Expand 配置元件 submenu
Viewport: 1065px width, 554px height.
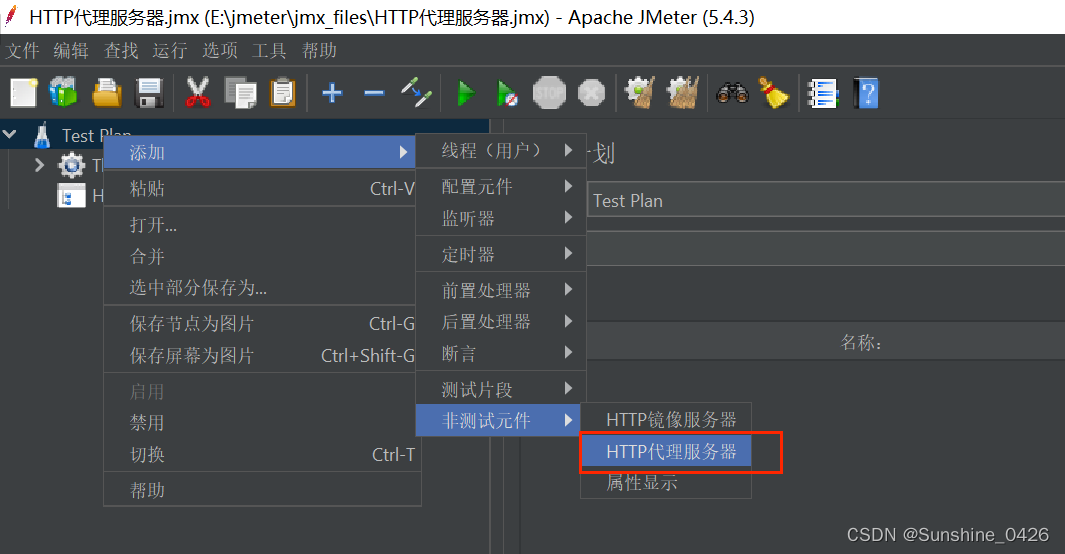501,186
